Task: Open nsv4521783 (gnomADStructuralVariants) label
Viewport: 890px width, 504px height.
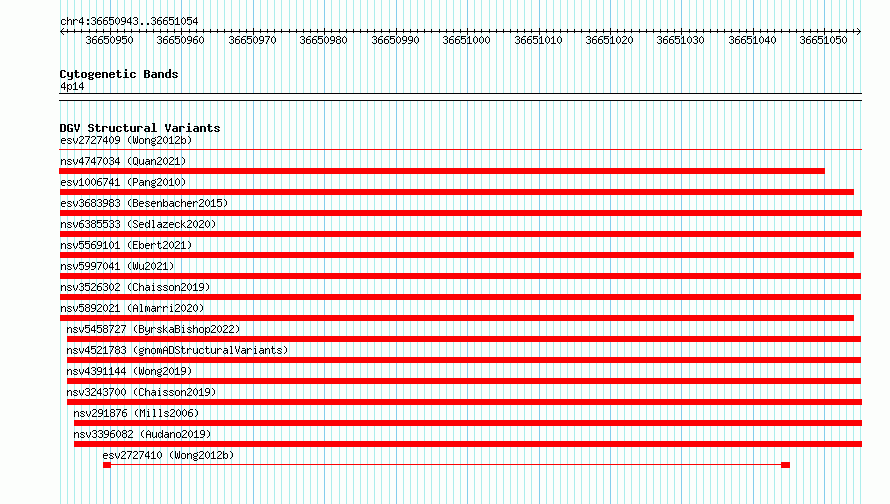Action: point(177,350)
